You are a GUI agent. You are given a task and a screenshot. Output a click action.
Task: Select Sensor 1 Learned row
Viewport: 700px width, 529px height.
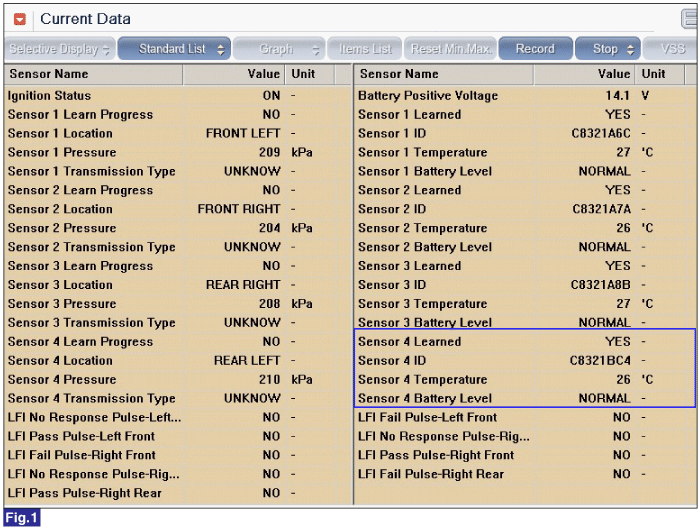point(525,115)
